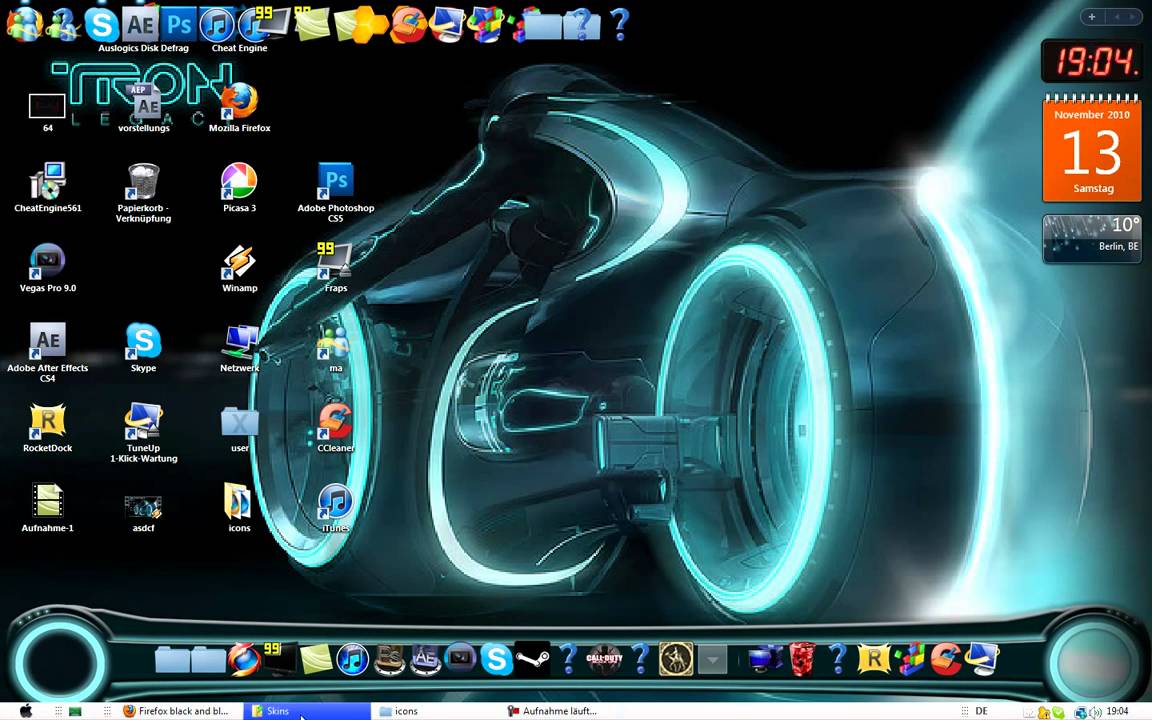Click the volume speaker tray icon
Screen dimensions: 1152x720
click(1095, 712)
